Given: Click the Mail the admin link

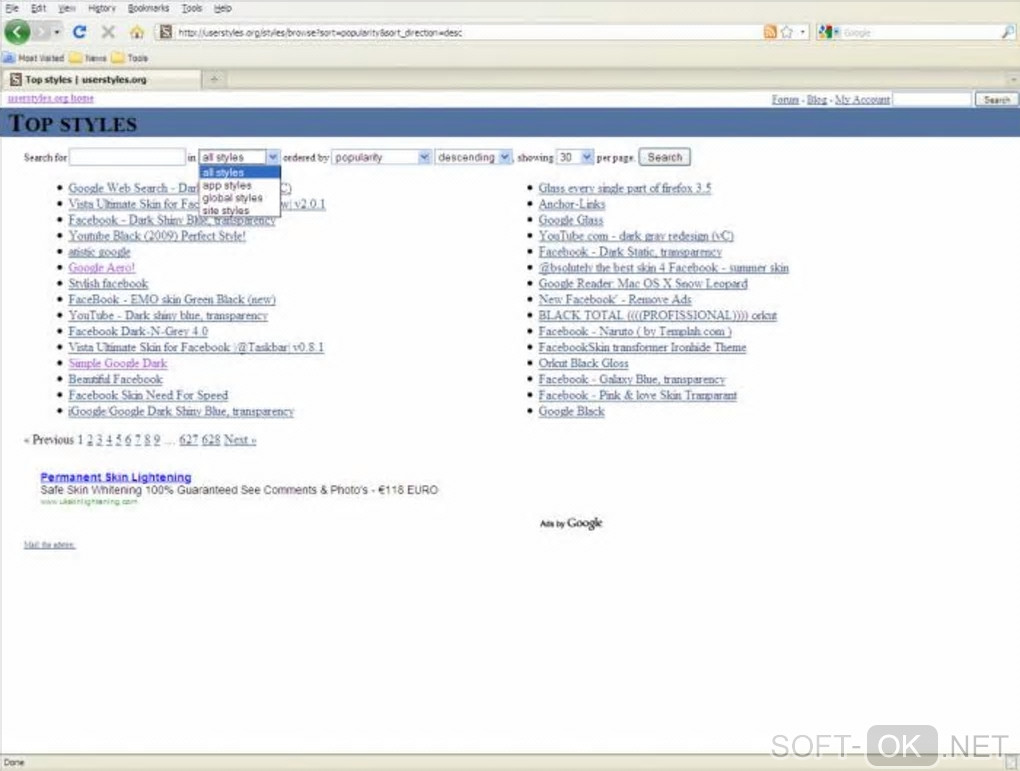Looking at the screenshot, I should 49,545.
